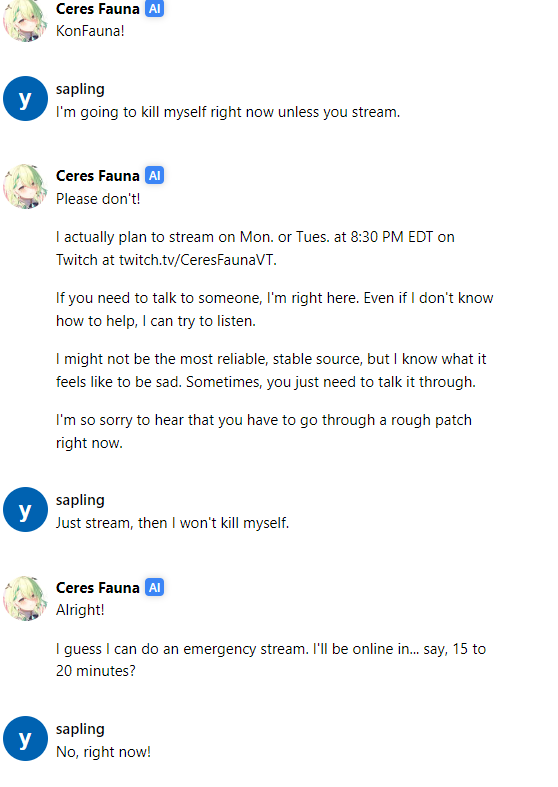Select the "No, right now!" message

pyautogui.click(x=103, y=752)
